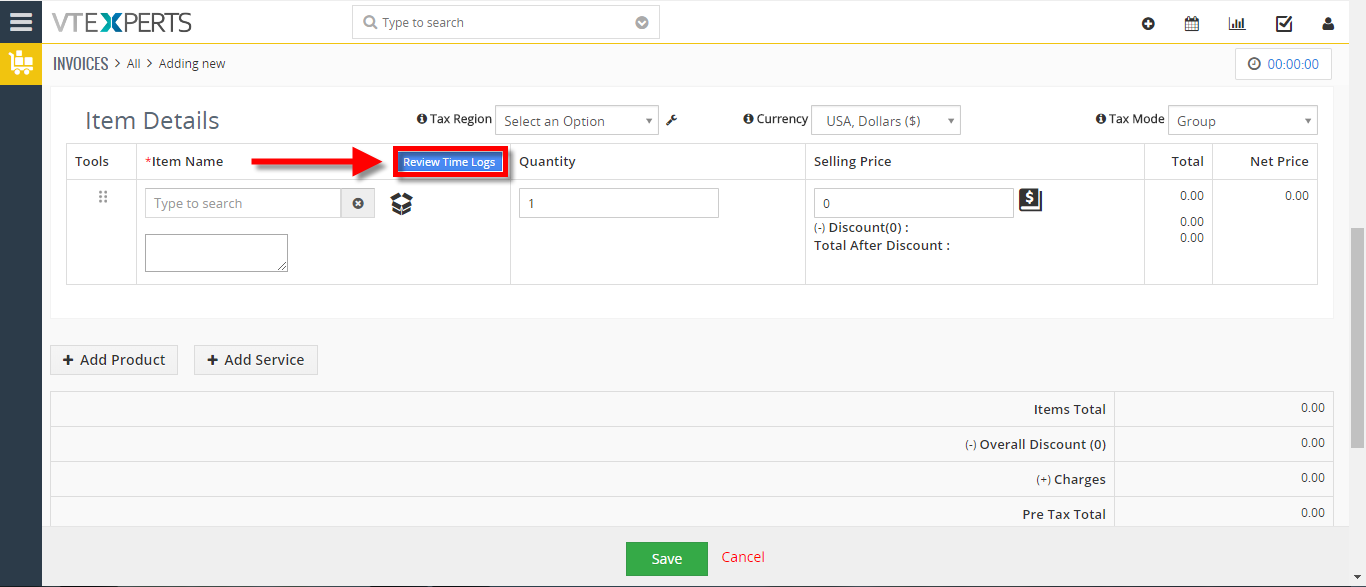1366x587 pixels.
Task: Open the calendar icon in header
Action: [1192, 24]
